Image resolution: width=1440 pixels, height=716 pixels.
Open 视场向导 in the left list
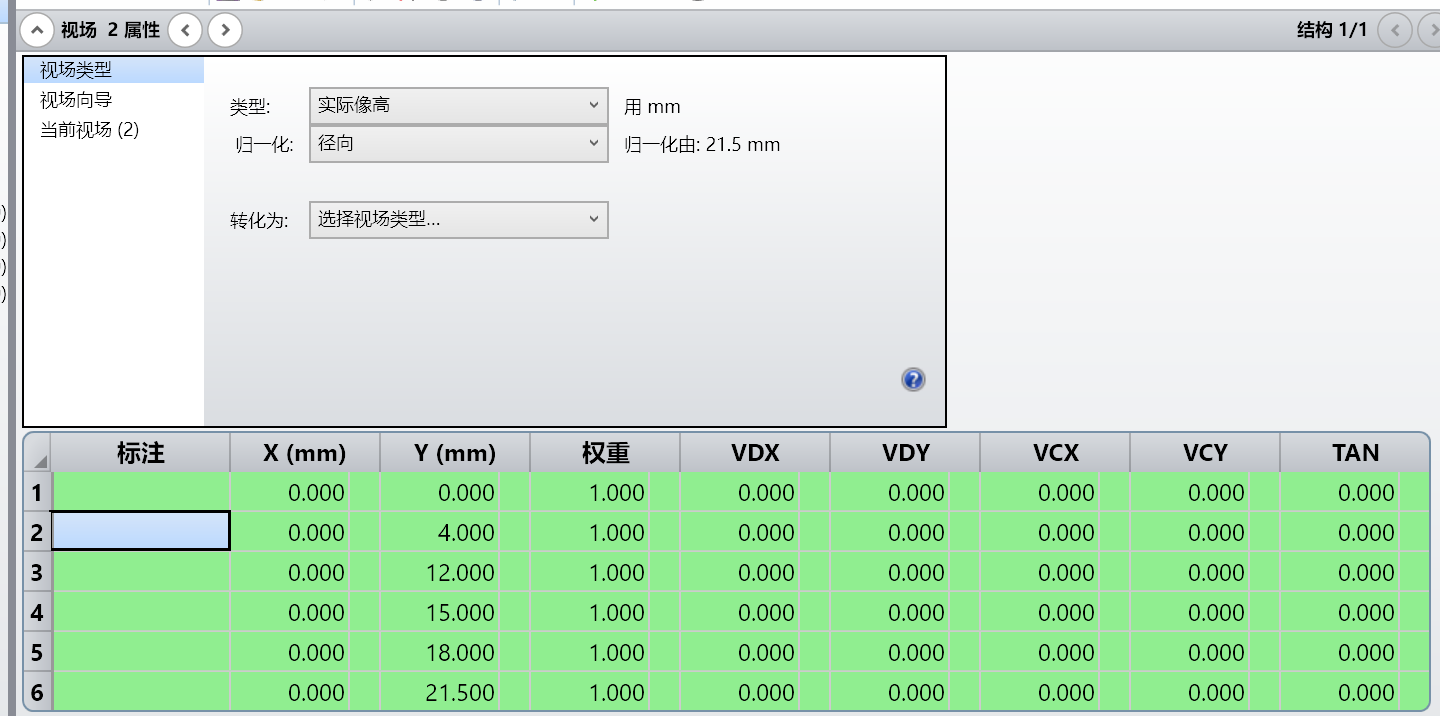click(x=76, y=100)
